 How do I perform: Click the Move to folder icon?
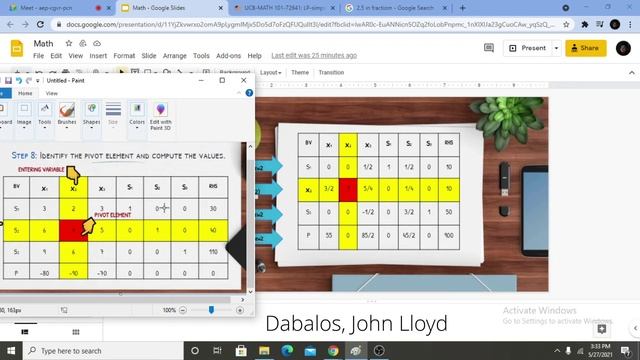tap(83, 43)
